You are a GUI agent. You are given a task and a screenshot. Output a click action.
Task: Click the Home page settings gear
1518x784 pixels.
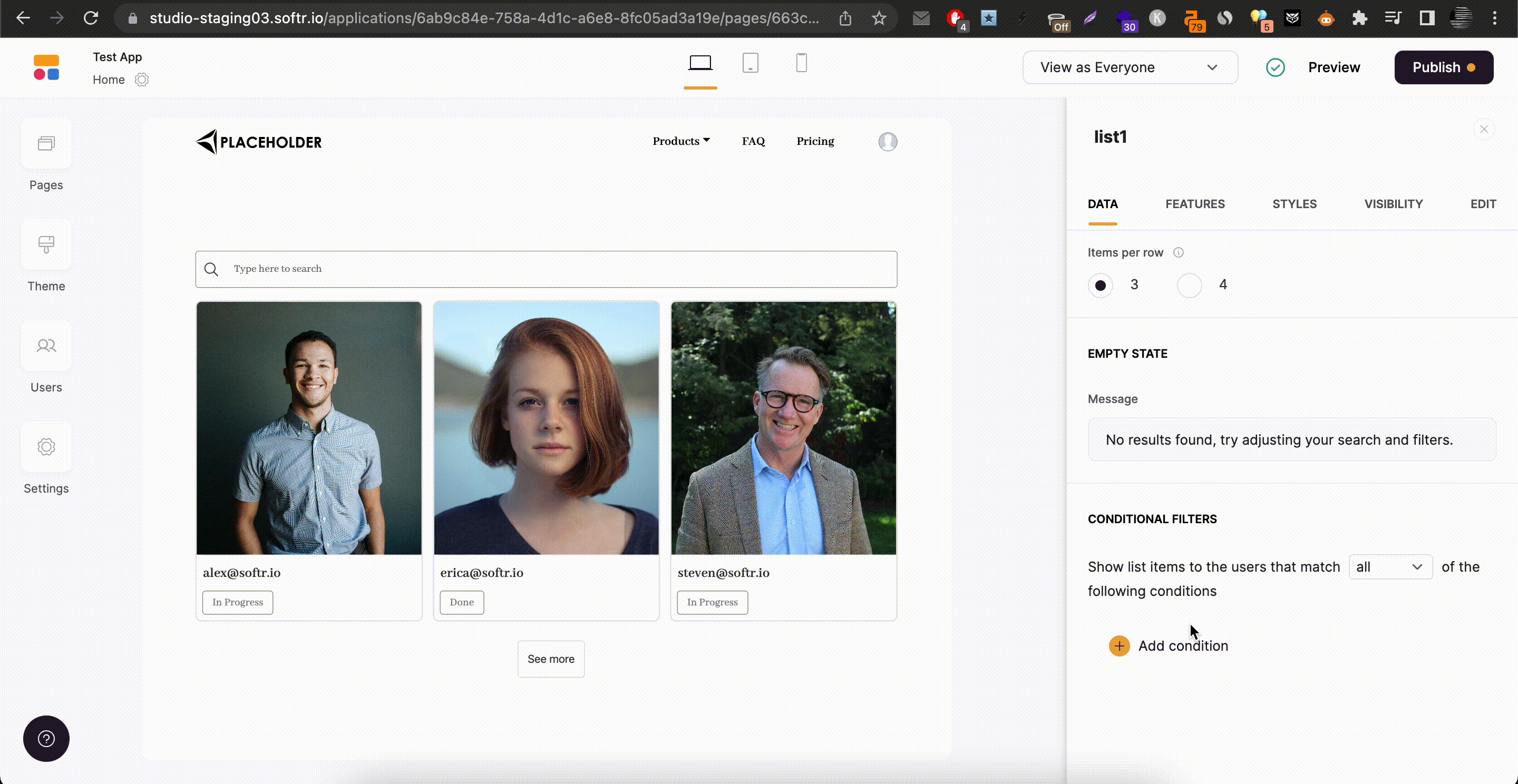coord(141,80)
